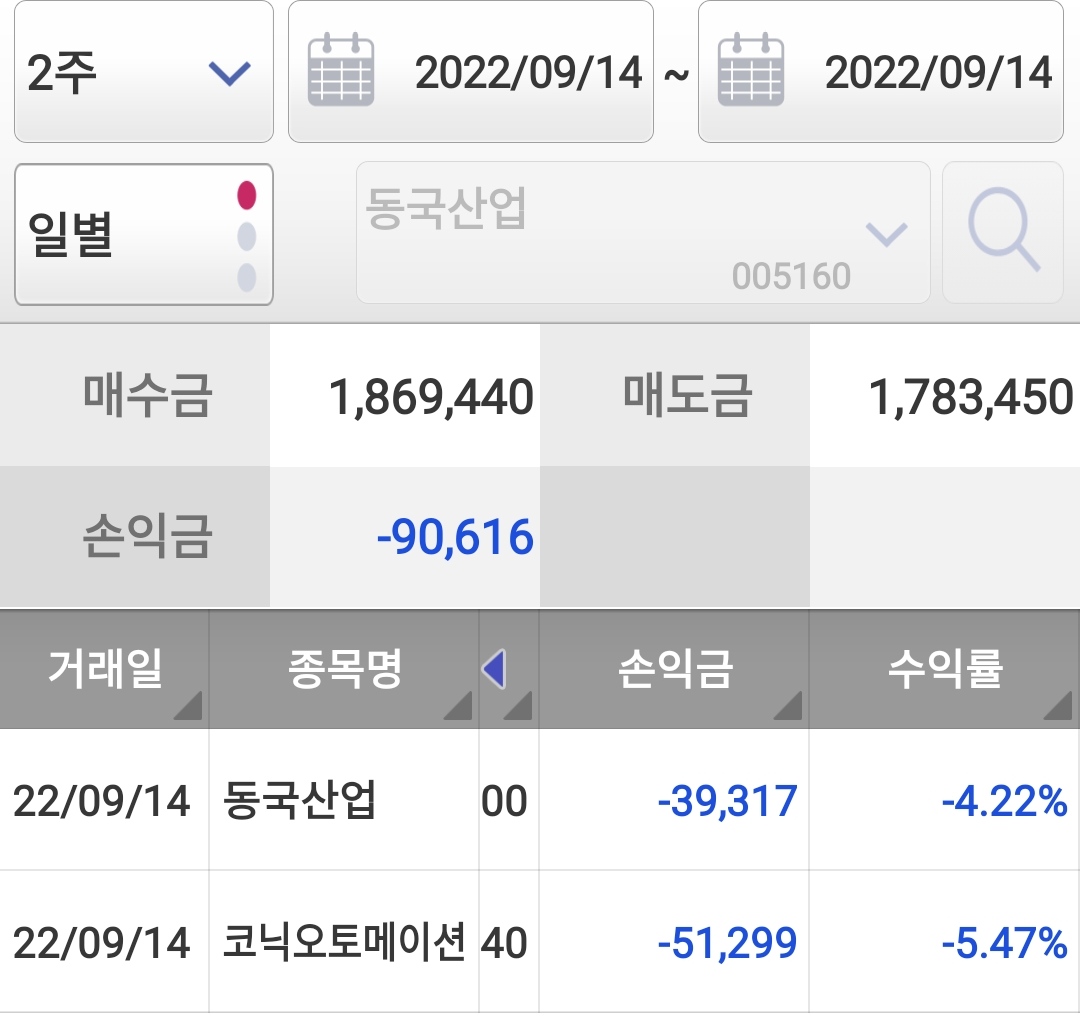Viewport: 1080px width, 1017px height.
Task: Click the 40 cell in 코닉오토메이션 row
Action: pos(509,942)
